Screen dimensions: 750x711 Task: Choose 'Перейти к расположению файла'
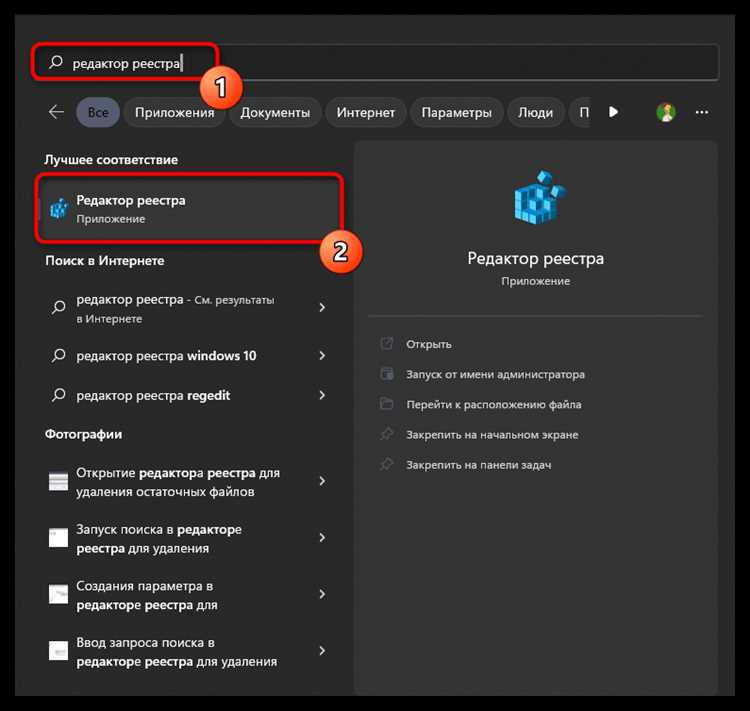click(x=494, y=404)
